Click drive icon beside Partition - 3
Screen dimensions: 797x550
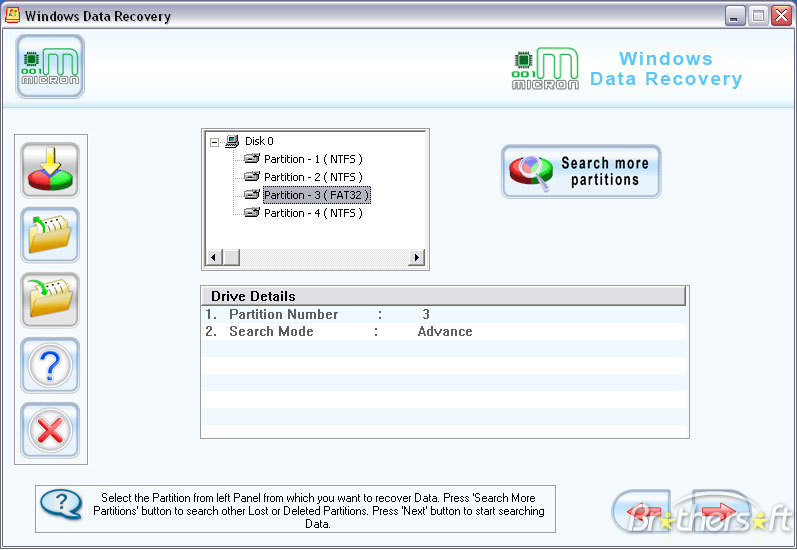point(252,194)
